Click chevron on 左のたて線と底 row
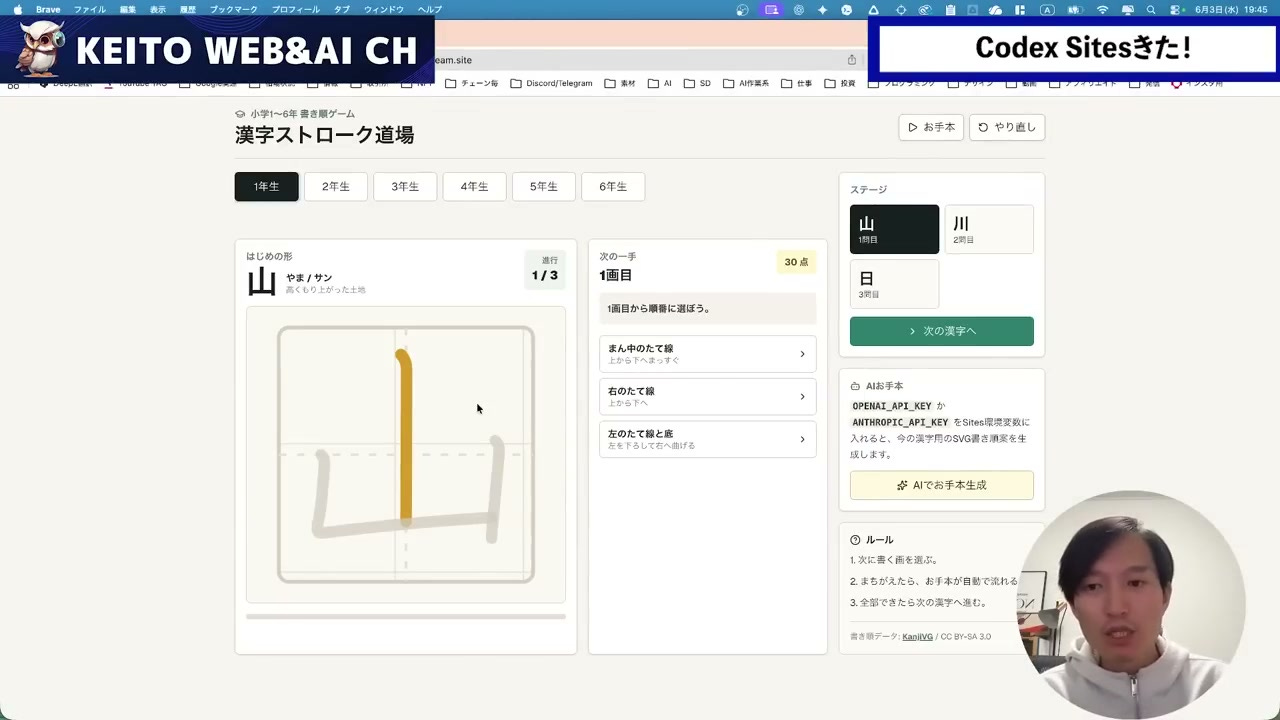The height and width of the screenshot is (720, 1280). point(802,439)
